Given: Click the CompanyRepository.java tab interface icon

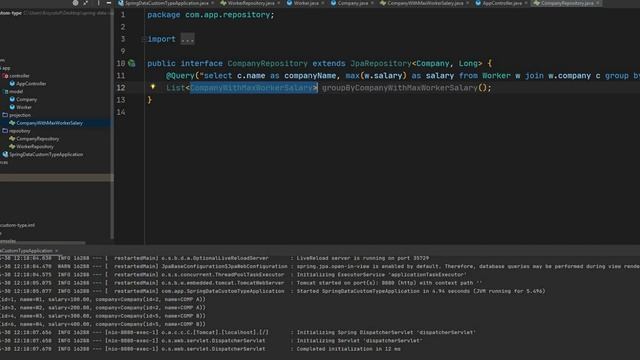Looking at the screenshot, I should [537, 3].
